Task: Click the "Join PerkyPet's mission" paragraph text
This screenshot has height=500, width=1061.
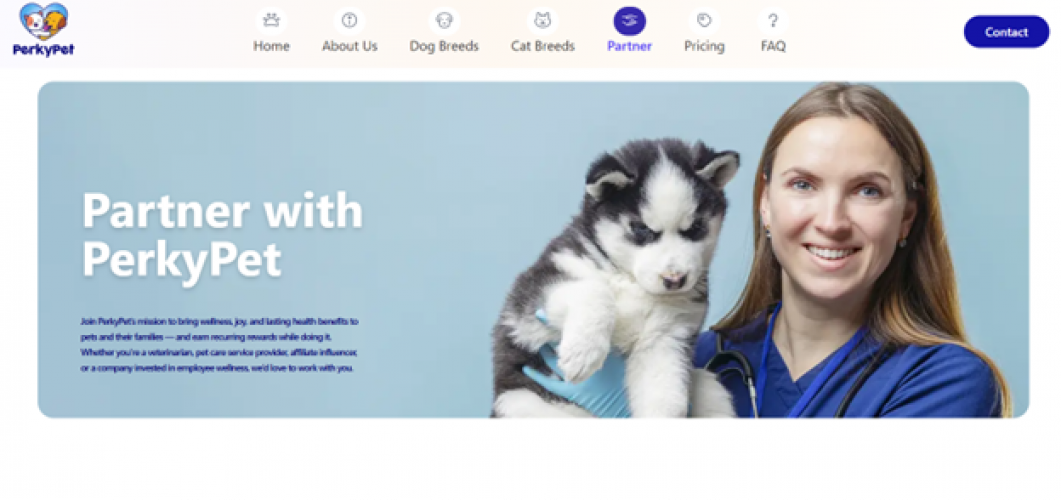Action: coord(219,345)
